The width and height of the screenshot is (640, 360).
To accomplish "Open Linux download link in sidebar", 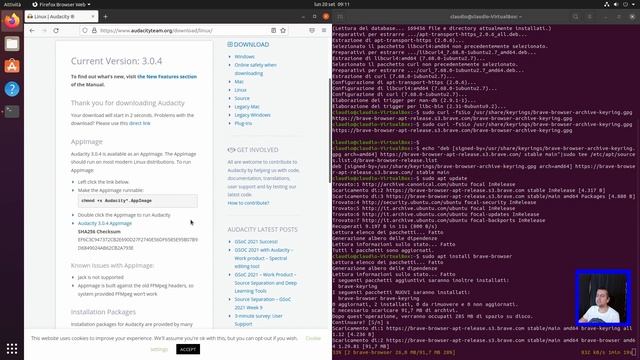I will tap(240, 90).
